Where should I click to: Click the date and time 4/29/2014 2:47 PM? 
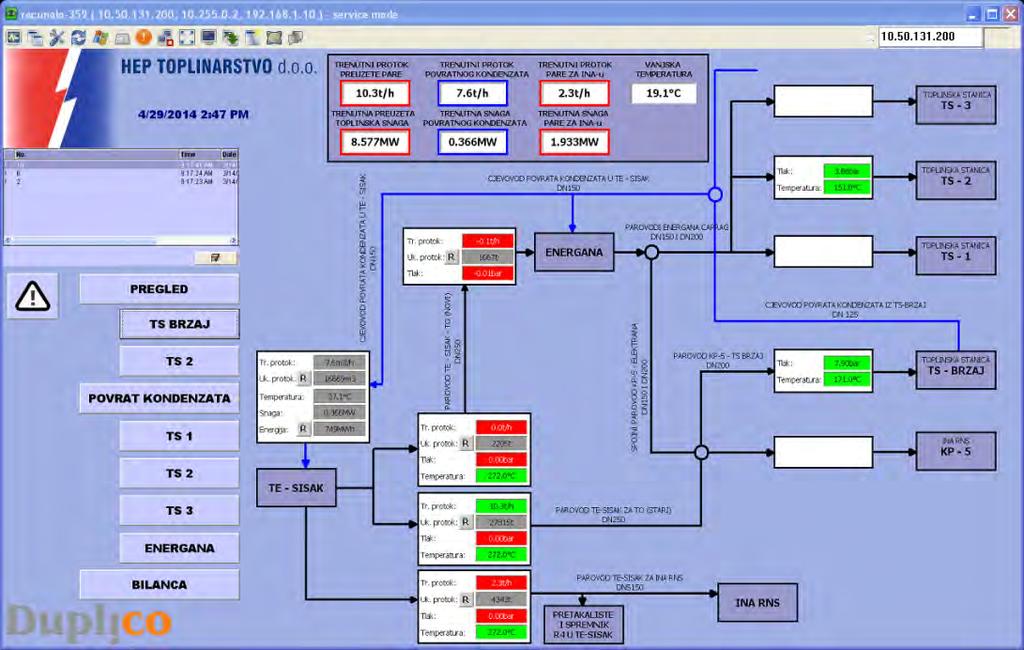(x=193, y=114)
